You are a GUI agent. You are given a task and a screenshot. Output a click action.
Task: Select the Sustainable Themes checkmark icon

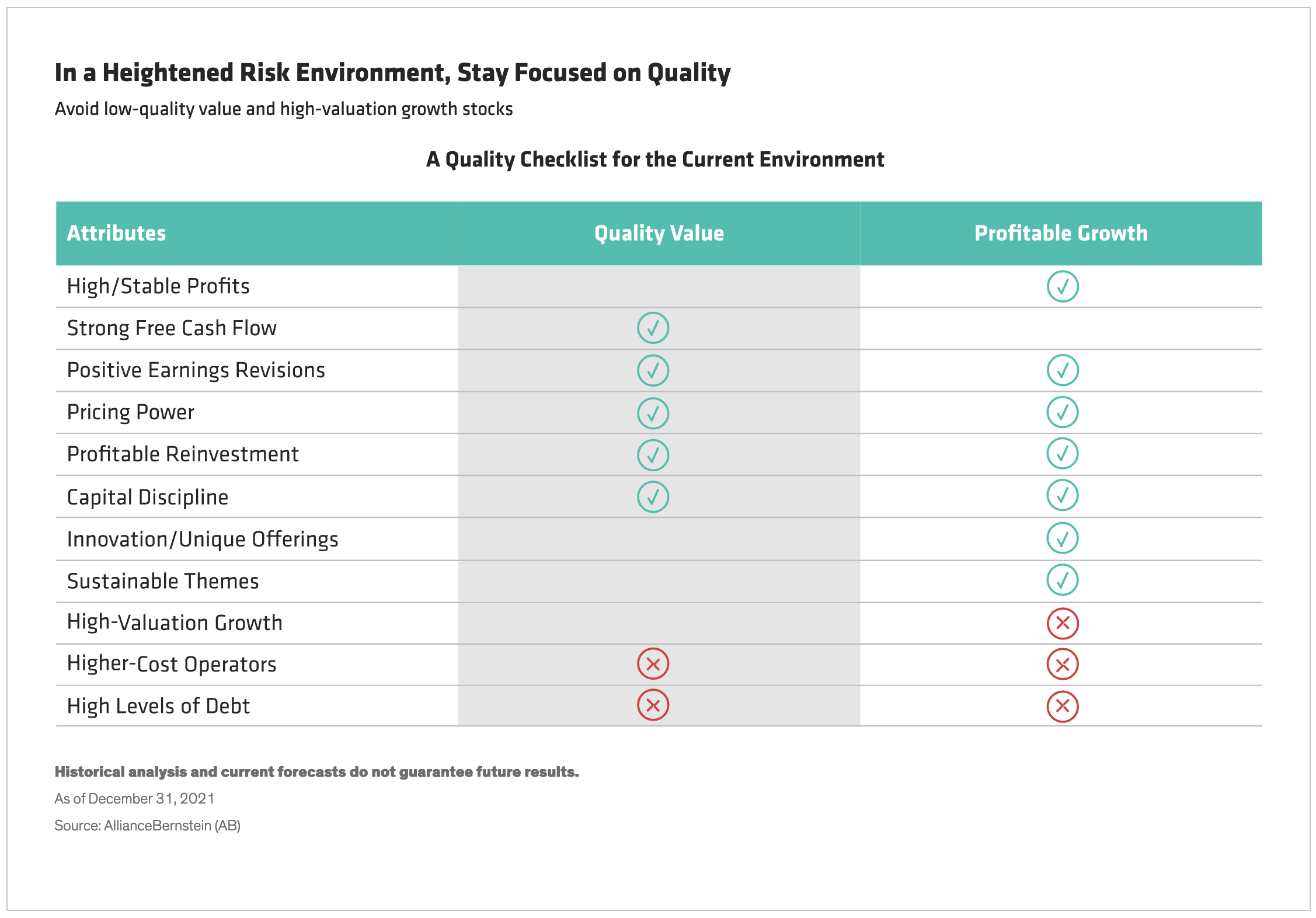pyautogui.click(x=1062, y=580)
